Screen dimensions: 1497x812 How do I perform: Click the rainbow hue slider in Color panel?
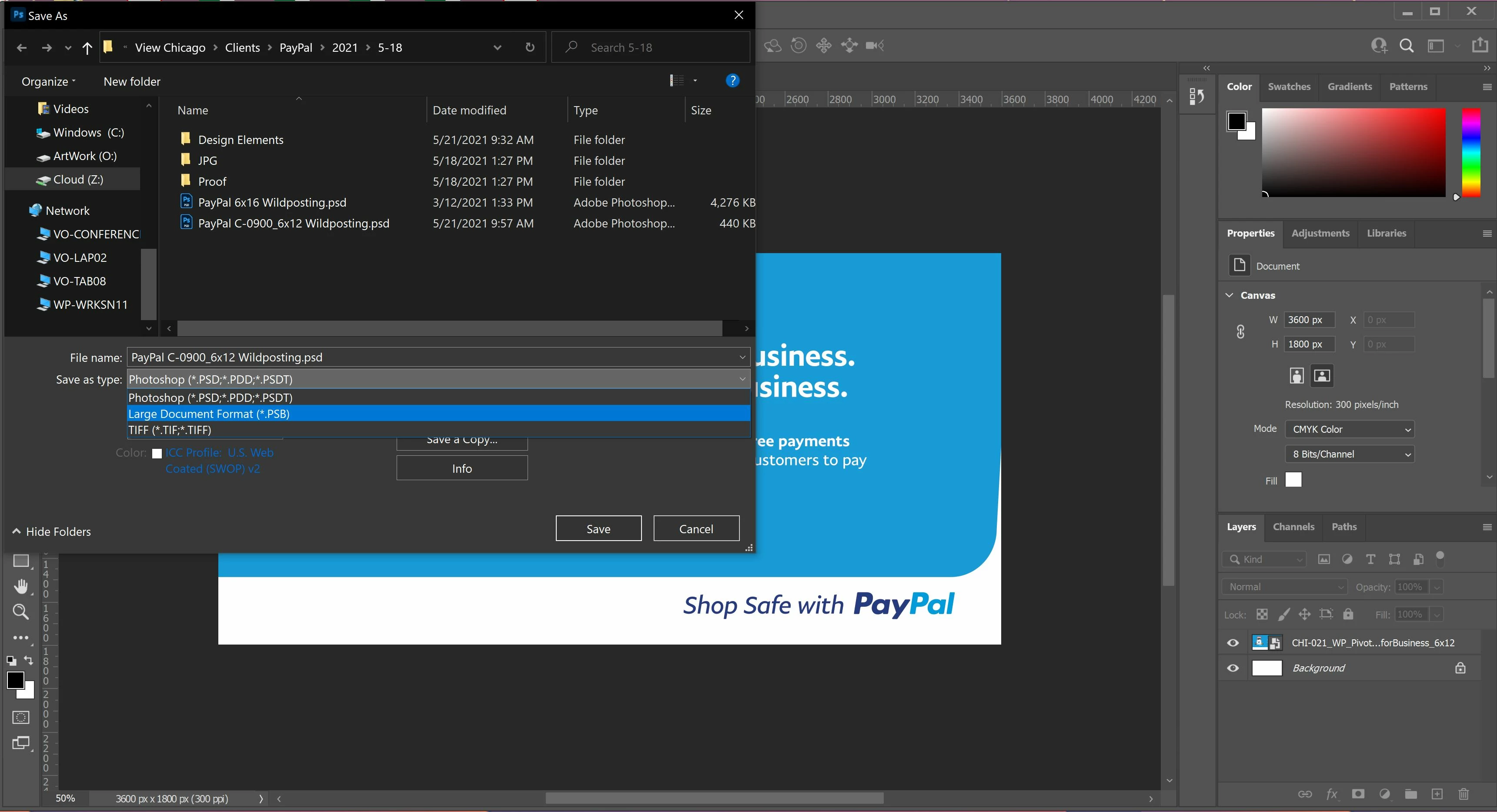click(x=1471, y=152)
